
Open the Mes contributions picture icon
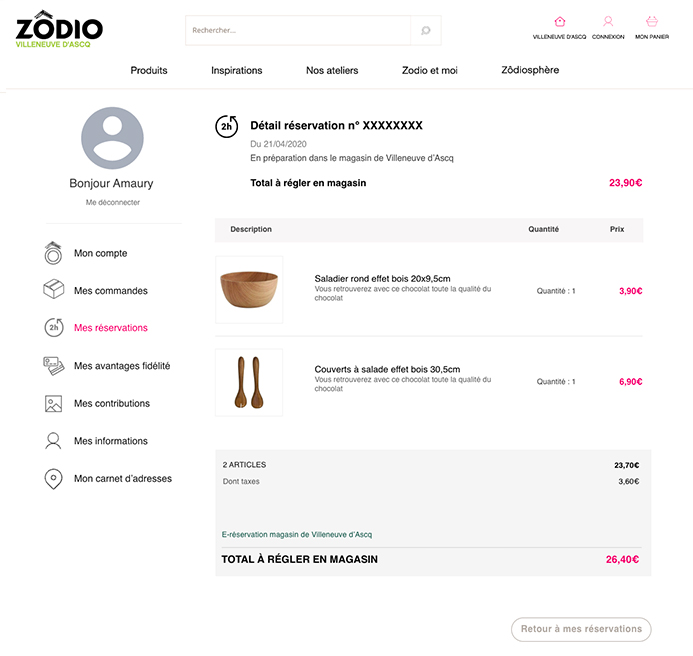tap(53, 404)
